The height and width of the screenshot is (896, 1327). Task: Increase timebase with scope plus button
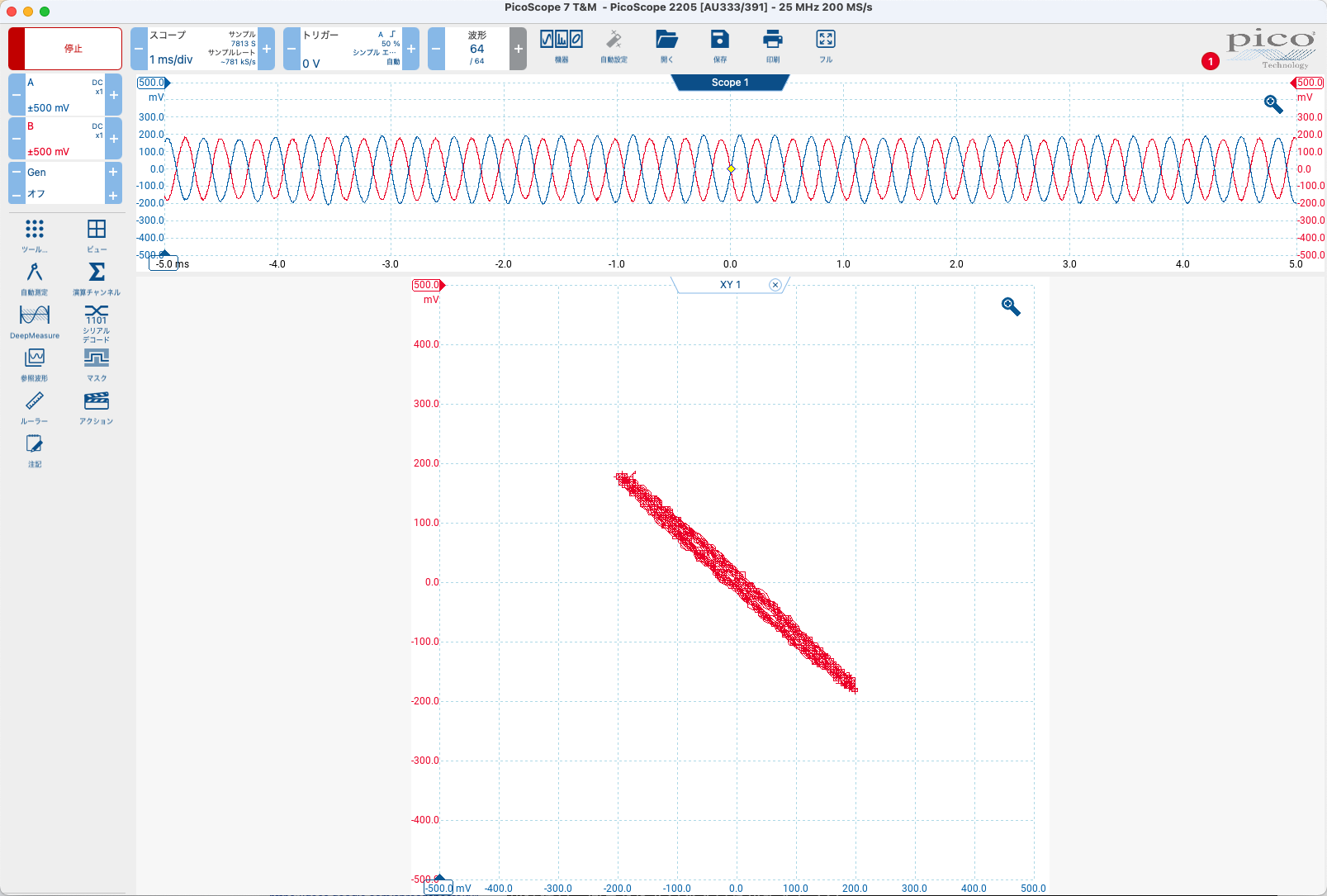point(267,49)
